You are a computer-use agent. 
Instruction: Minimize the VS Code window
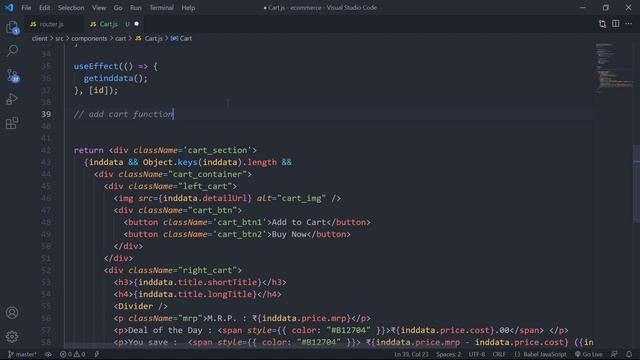click(583, 8)
